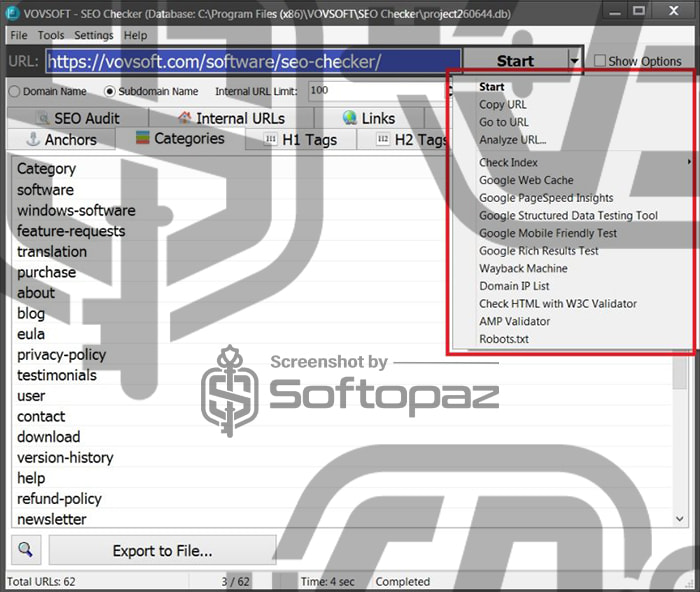
Task: Choose Go to URL menu entry
Action: pyautogui.click(x=571, y=122)
